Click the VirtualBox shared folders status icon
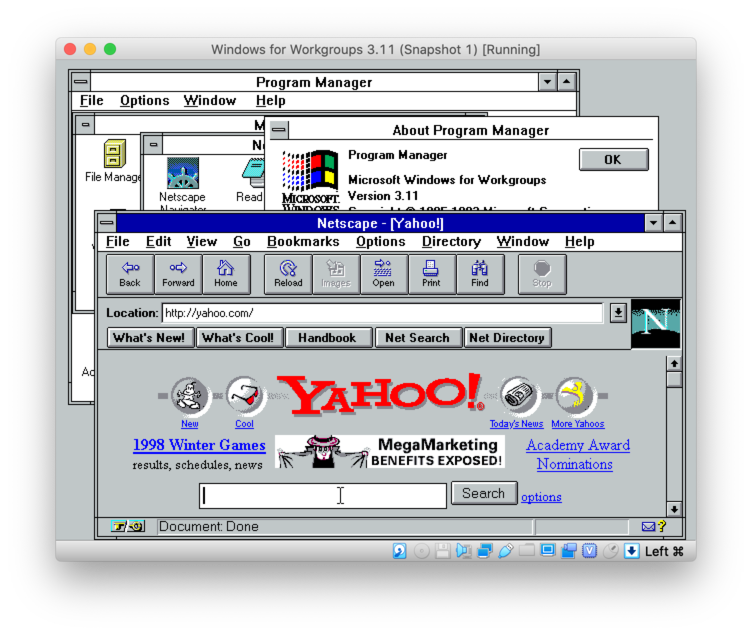752x635 pixels. click(x=527, y=550)
